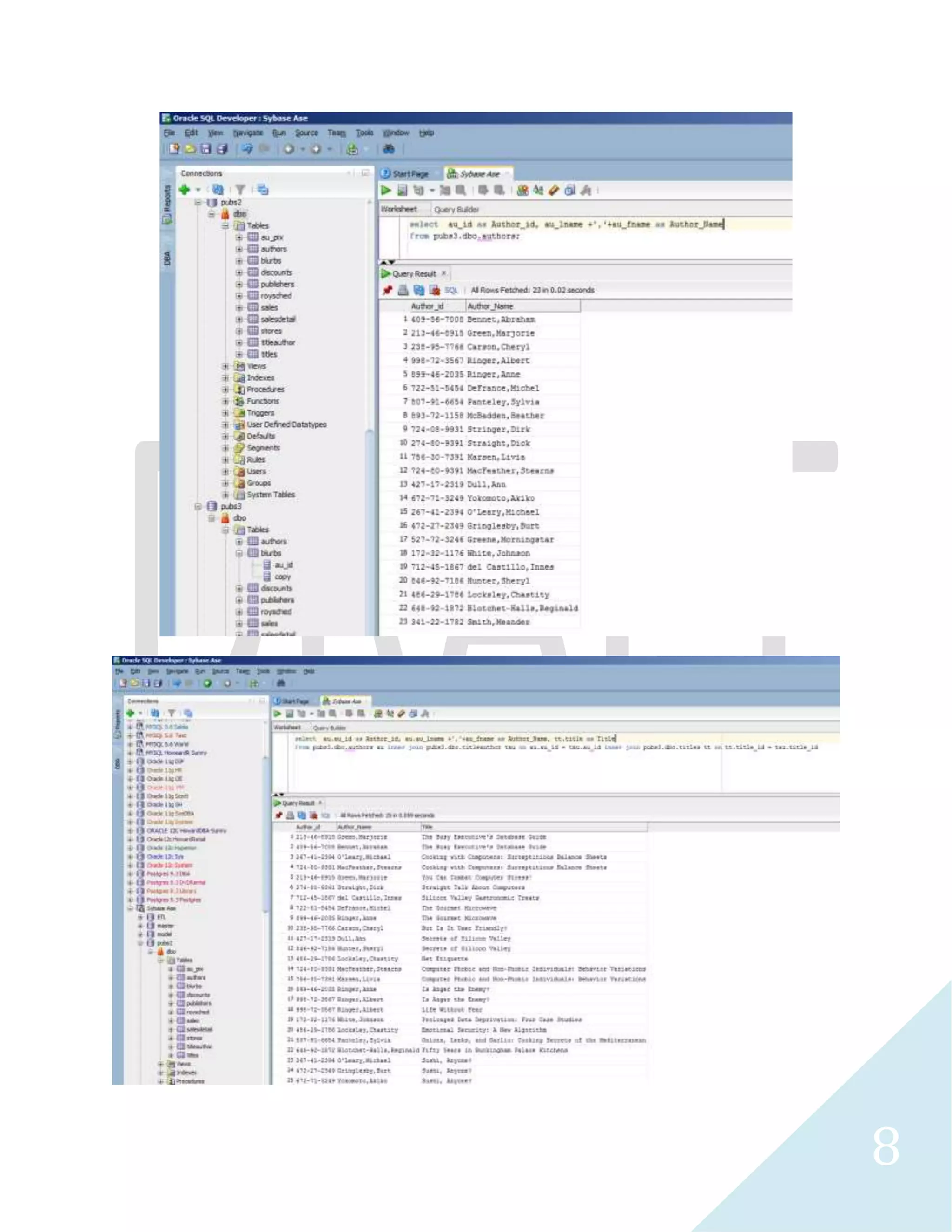Click New Connection green plus in upper window

185,190
